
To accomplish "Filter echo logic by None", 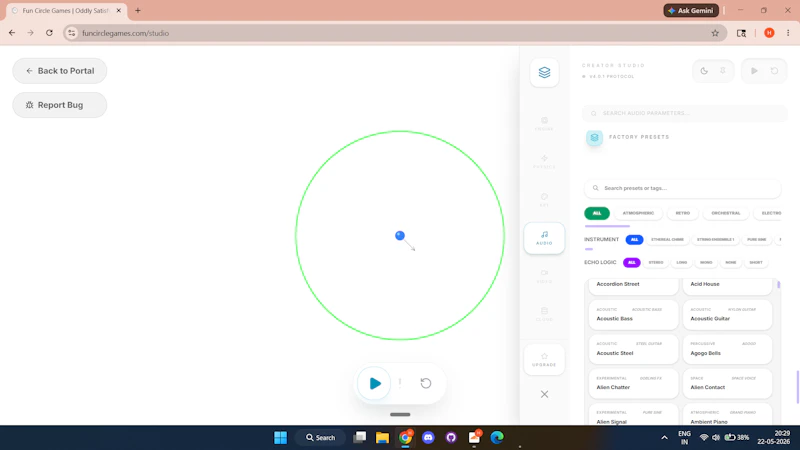I will [x=731, y=263].
